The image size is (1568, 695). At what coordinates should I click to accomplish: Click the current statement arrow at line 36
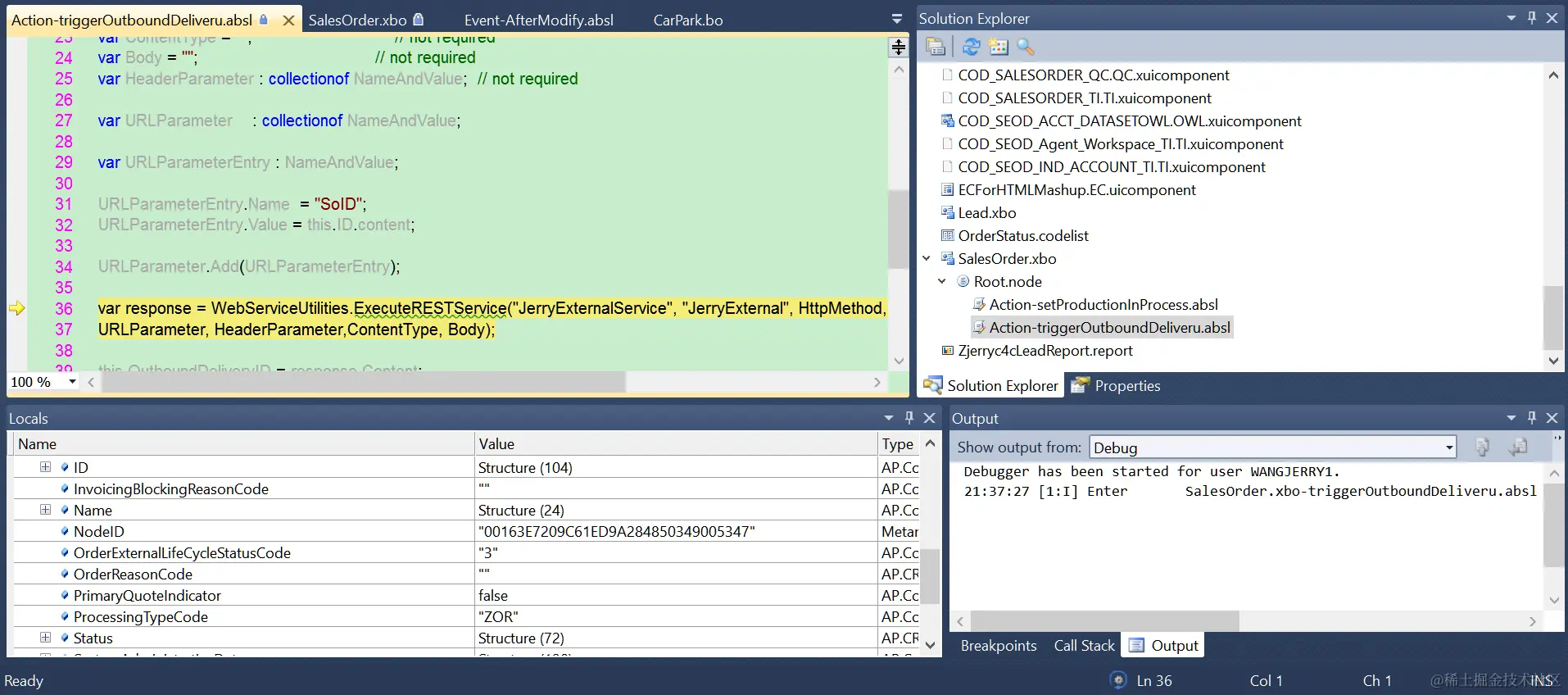(x=17, y=308)
